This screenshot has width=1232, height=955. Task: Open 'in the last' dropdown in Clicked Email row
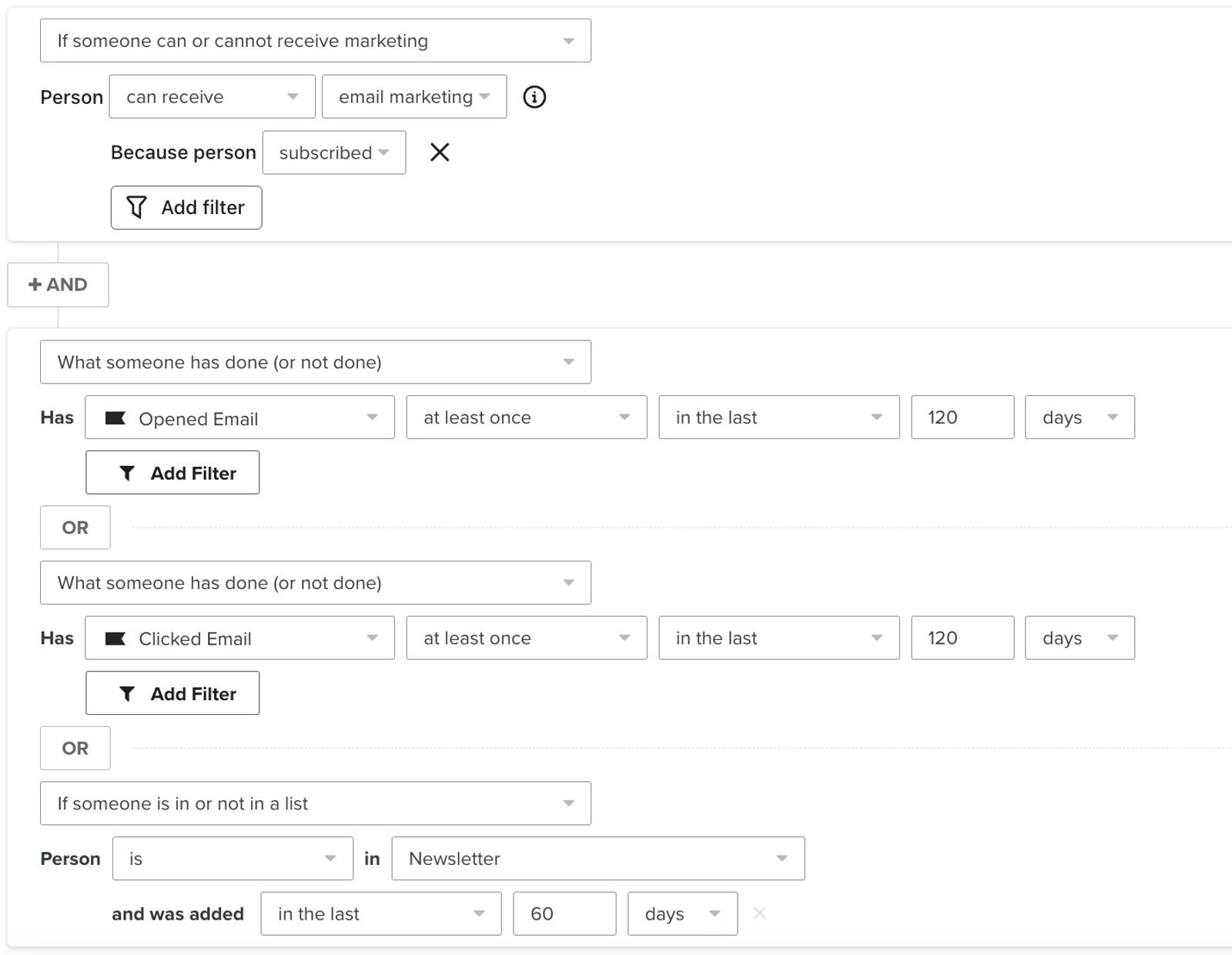coord(779,638)
